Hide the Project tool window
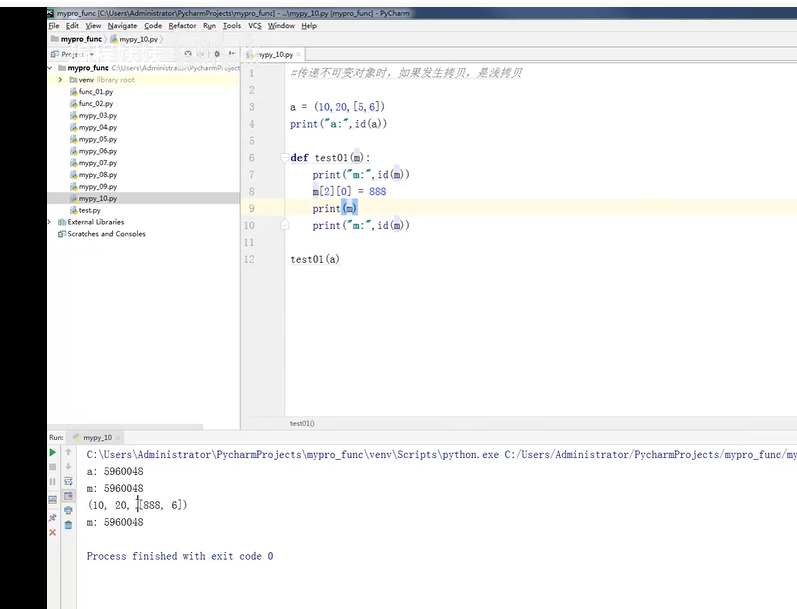This screenshot has height=609, width=797. click(232, 54)
